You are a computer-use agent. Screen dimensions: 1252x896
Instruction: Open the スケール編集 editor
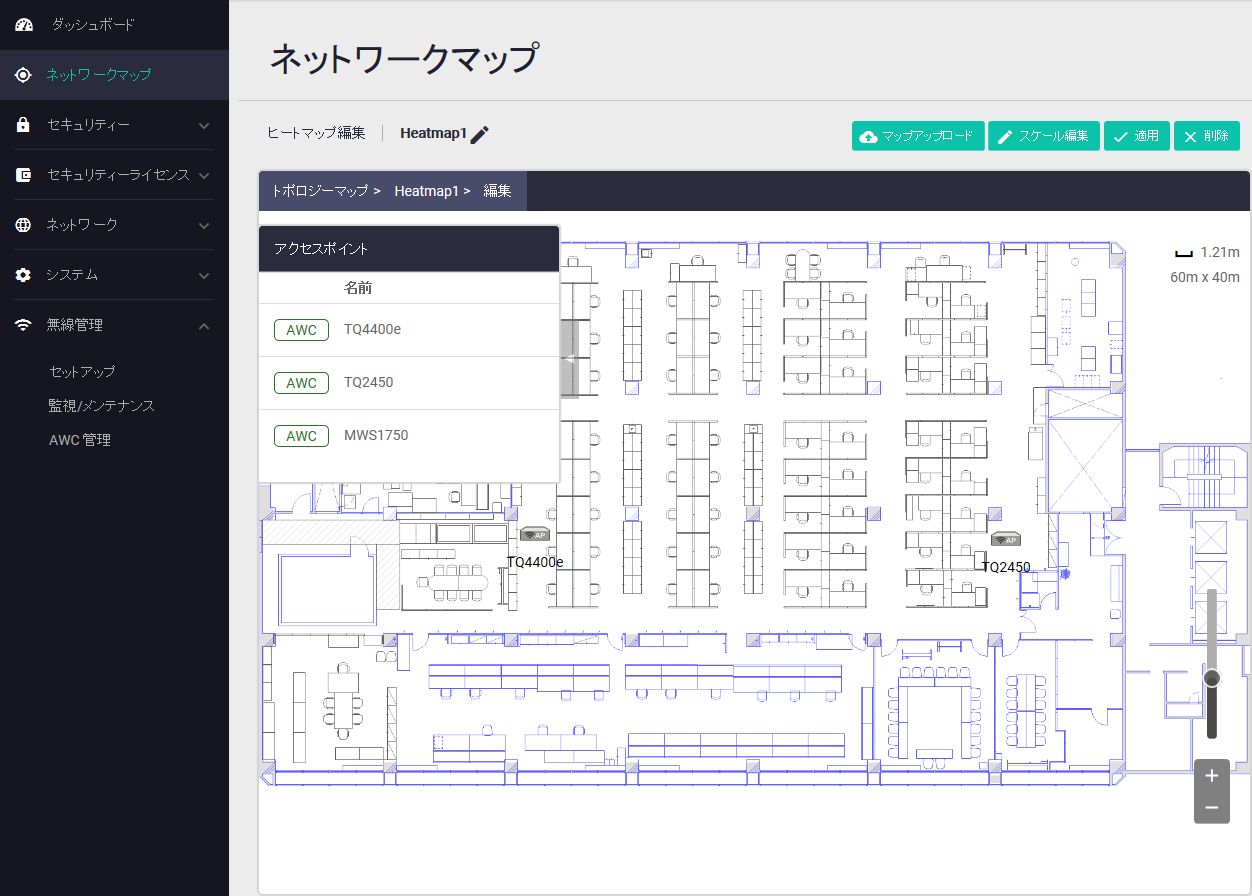coord(1044,136)
